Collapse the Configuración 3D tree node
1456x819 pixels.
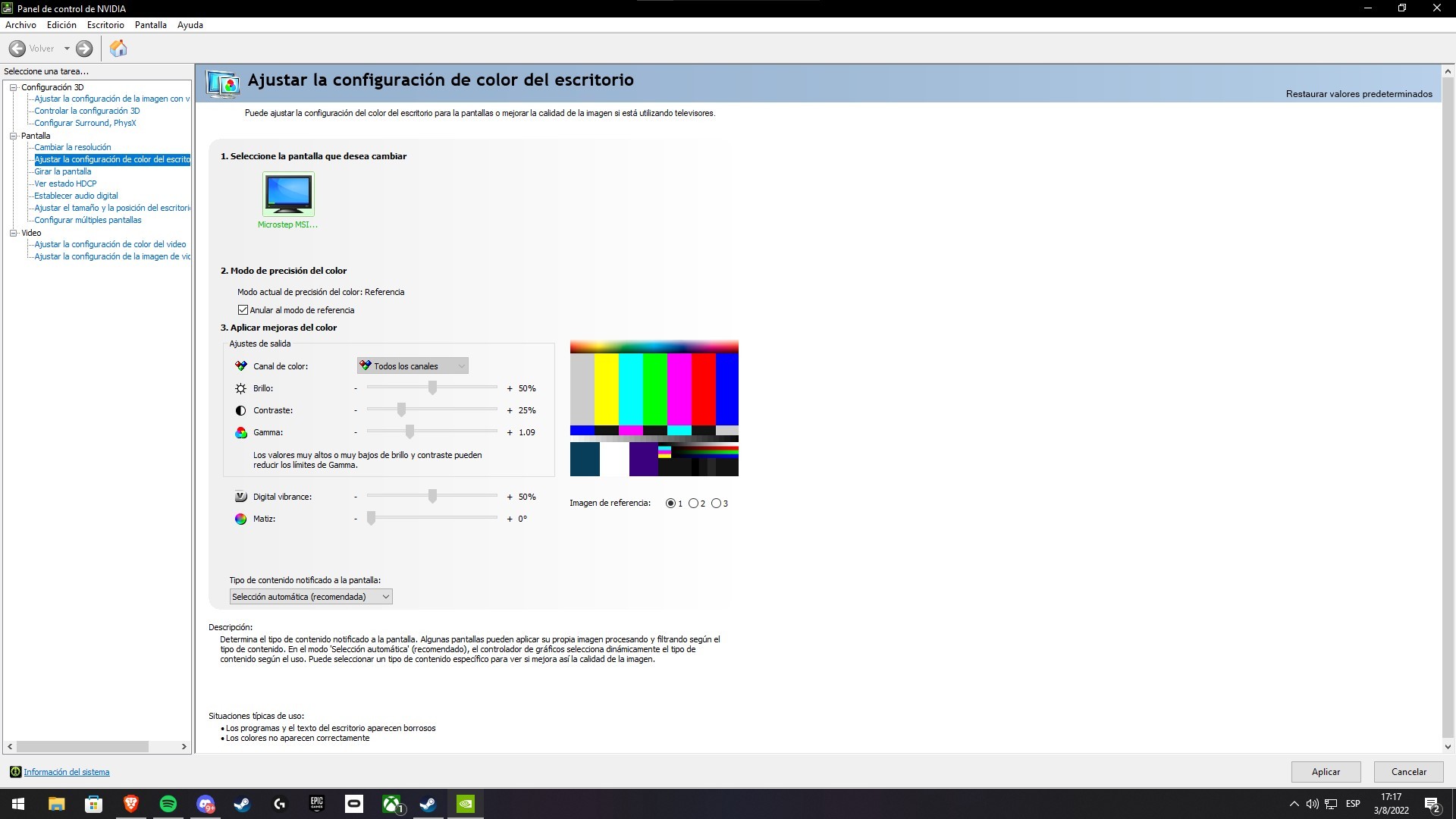click(x=13, y=87)
